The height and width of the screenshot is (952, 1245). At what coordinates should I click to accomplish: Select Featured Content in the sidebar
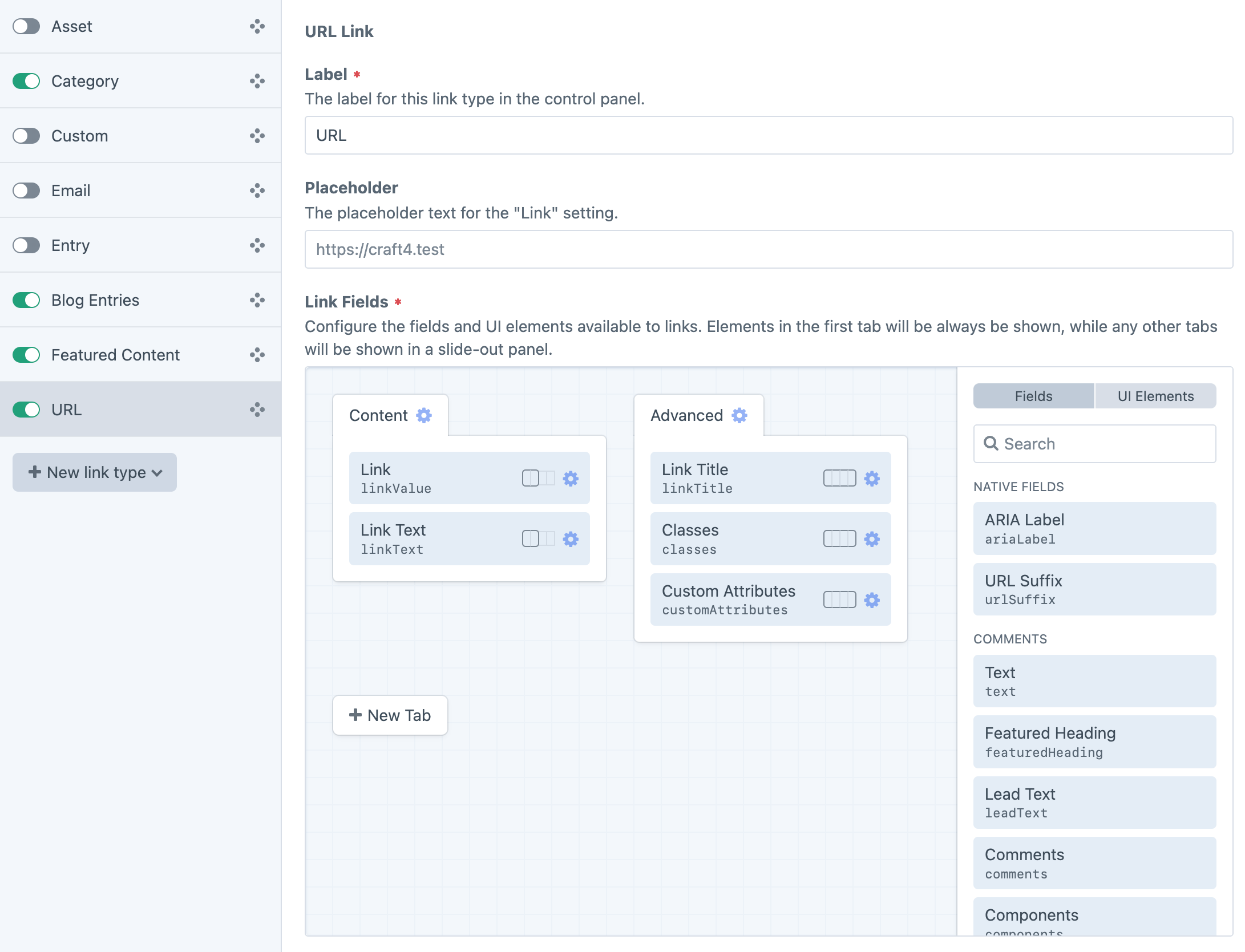coord(115,354)
